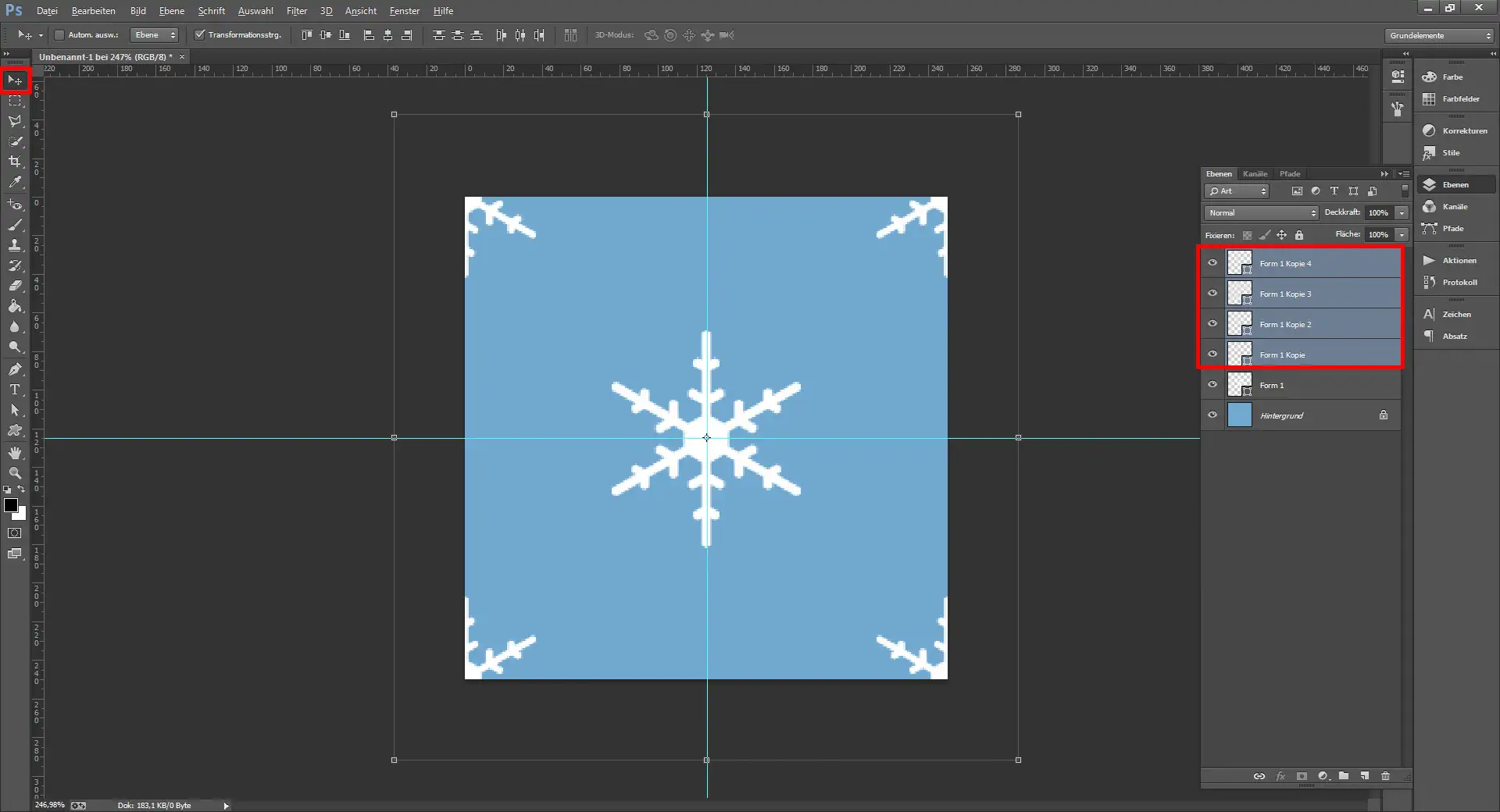The width and height of the screenshot is (1500, 812).
Task: Enable the Autom. ausw. checkbox
Action: coord(59,34)
